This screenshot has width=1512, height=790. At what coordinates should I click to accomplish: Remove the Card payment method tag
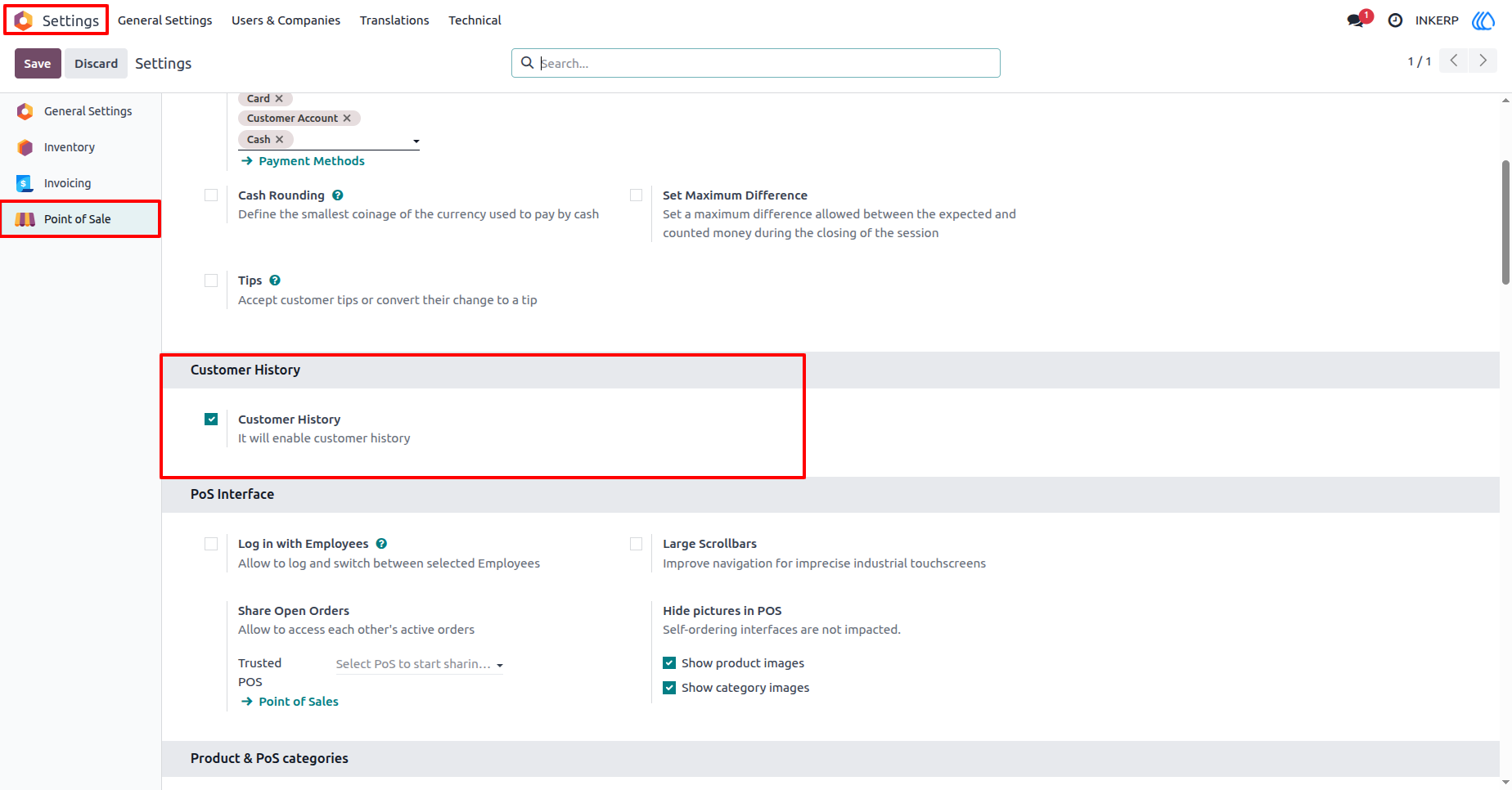click(x=279, y=98)
